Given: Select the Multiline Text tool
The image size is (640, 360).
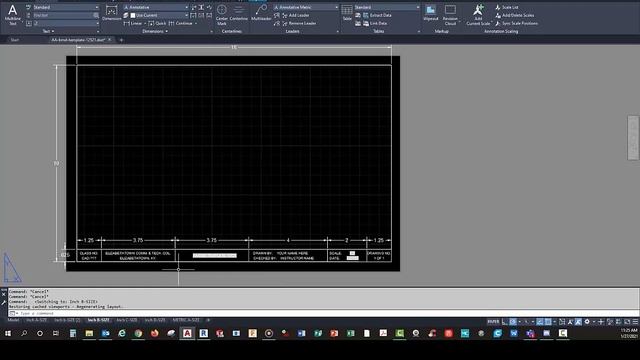Looking at the screenshot, I should point(13,15).
